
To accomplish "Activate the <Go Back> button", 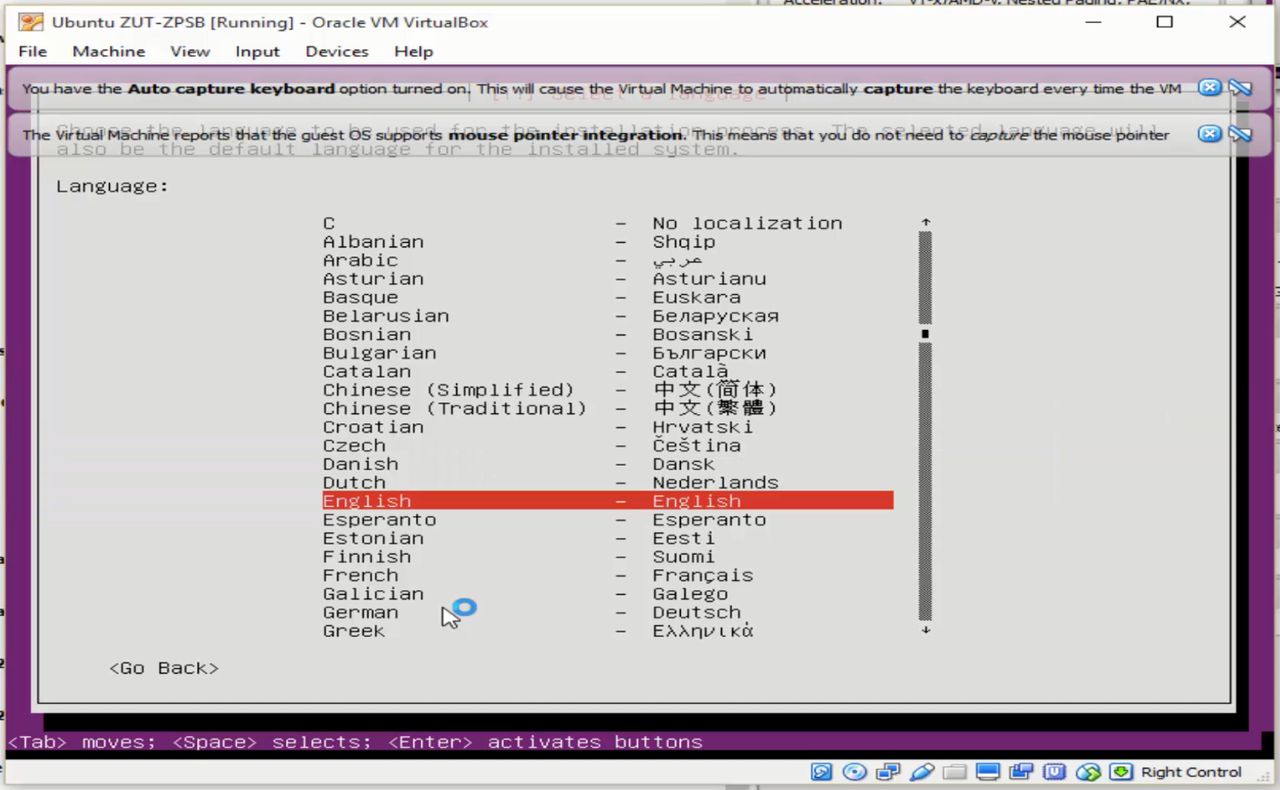I will [164, 668].
